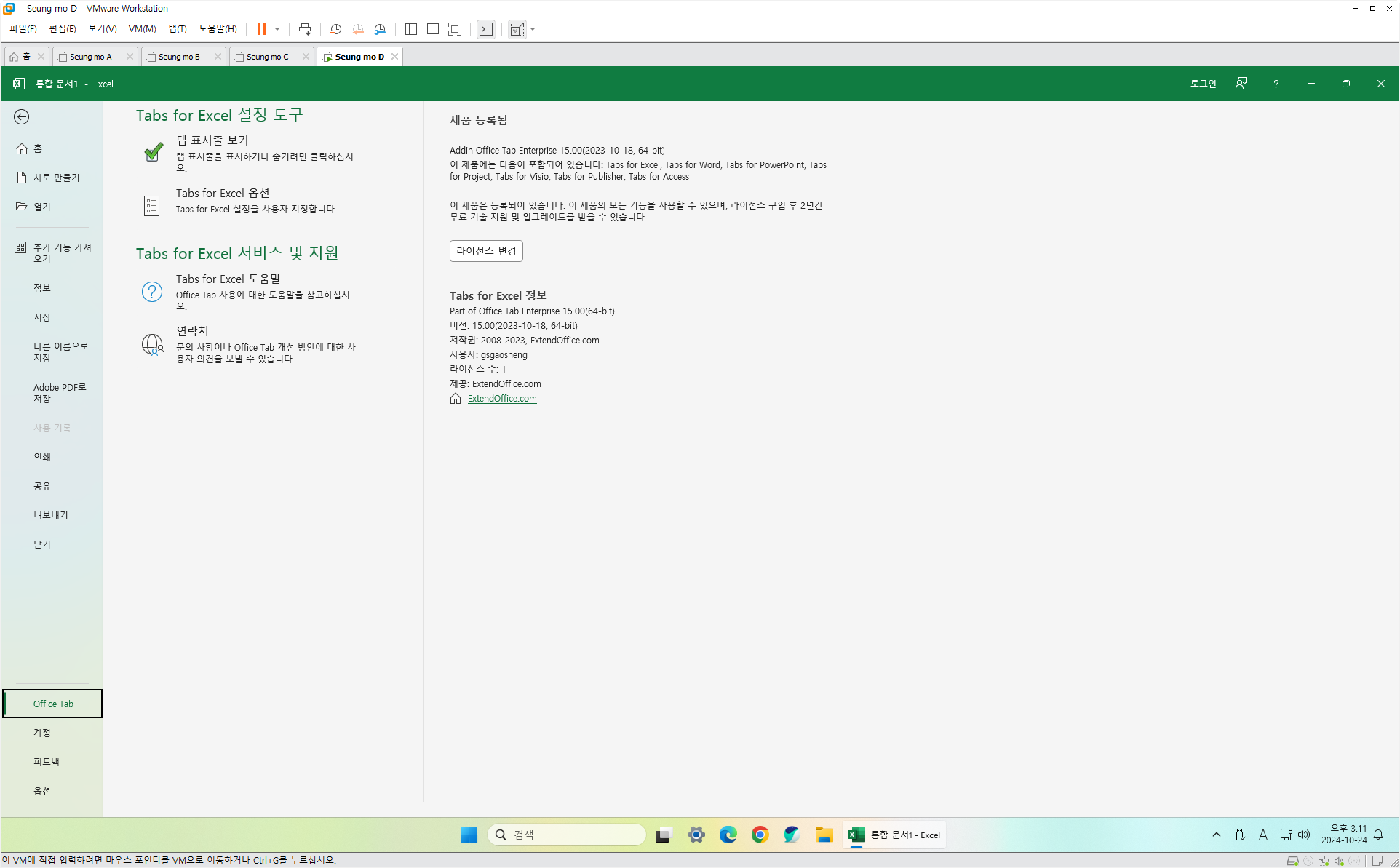Open the VMware VM menu
Screen dimensions: 1400x868
(142, 29)
